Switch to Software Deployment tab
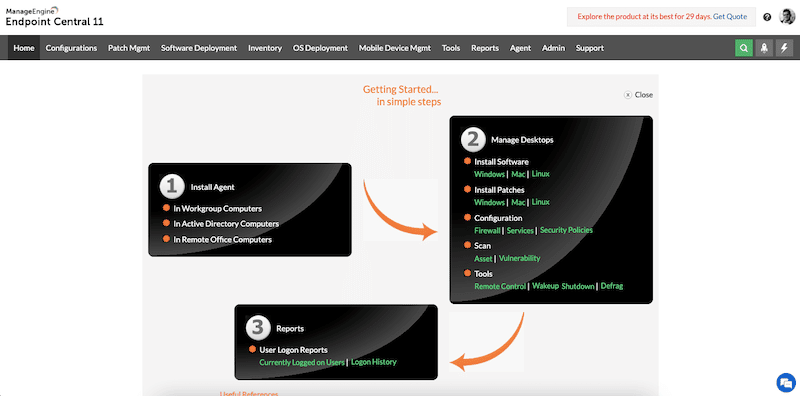 click(x=199, y=48)
